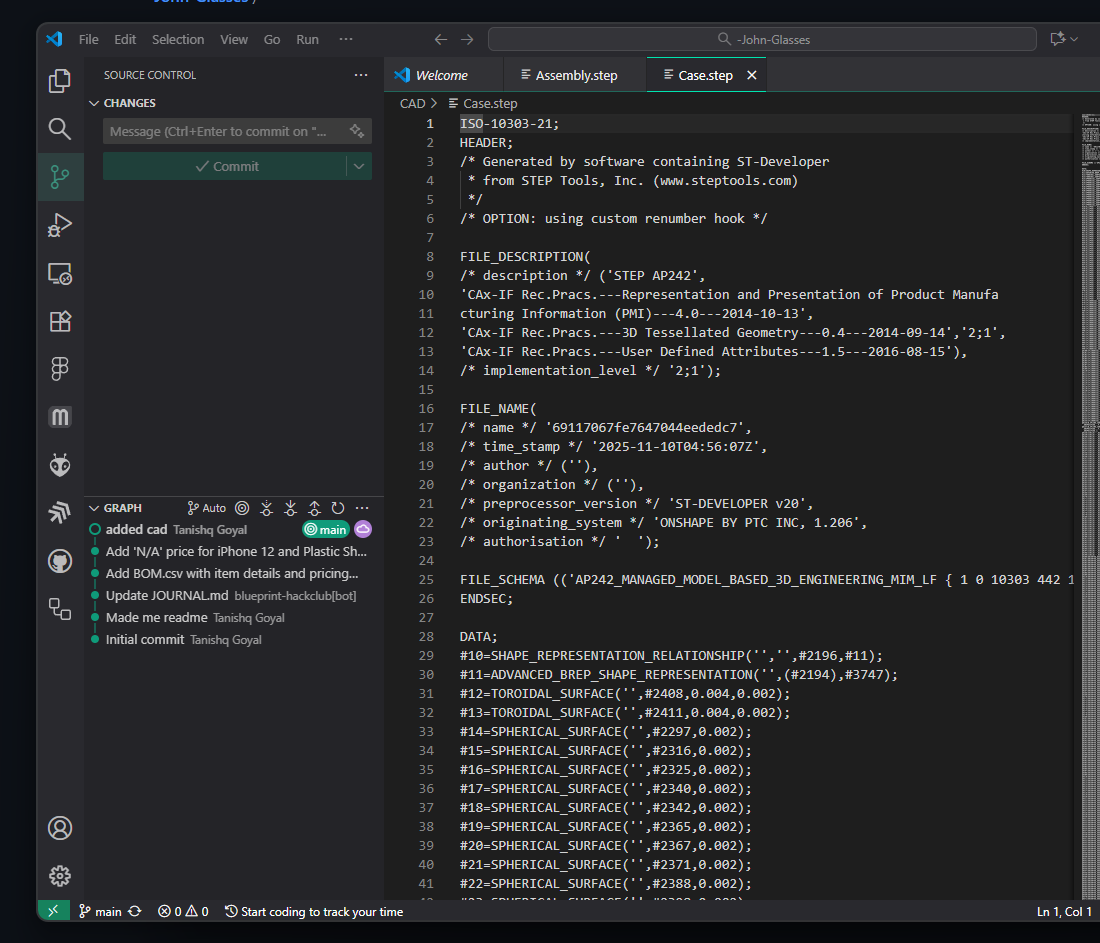1100x943 pixels.
Task: Open the Commit button dropdown arrow
Action: pyautogui.click(x=359, y=167)
